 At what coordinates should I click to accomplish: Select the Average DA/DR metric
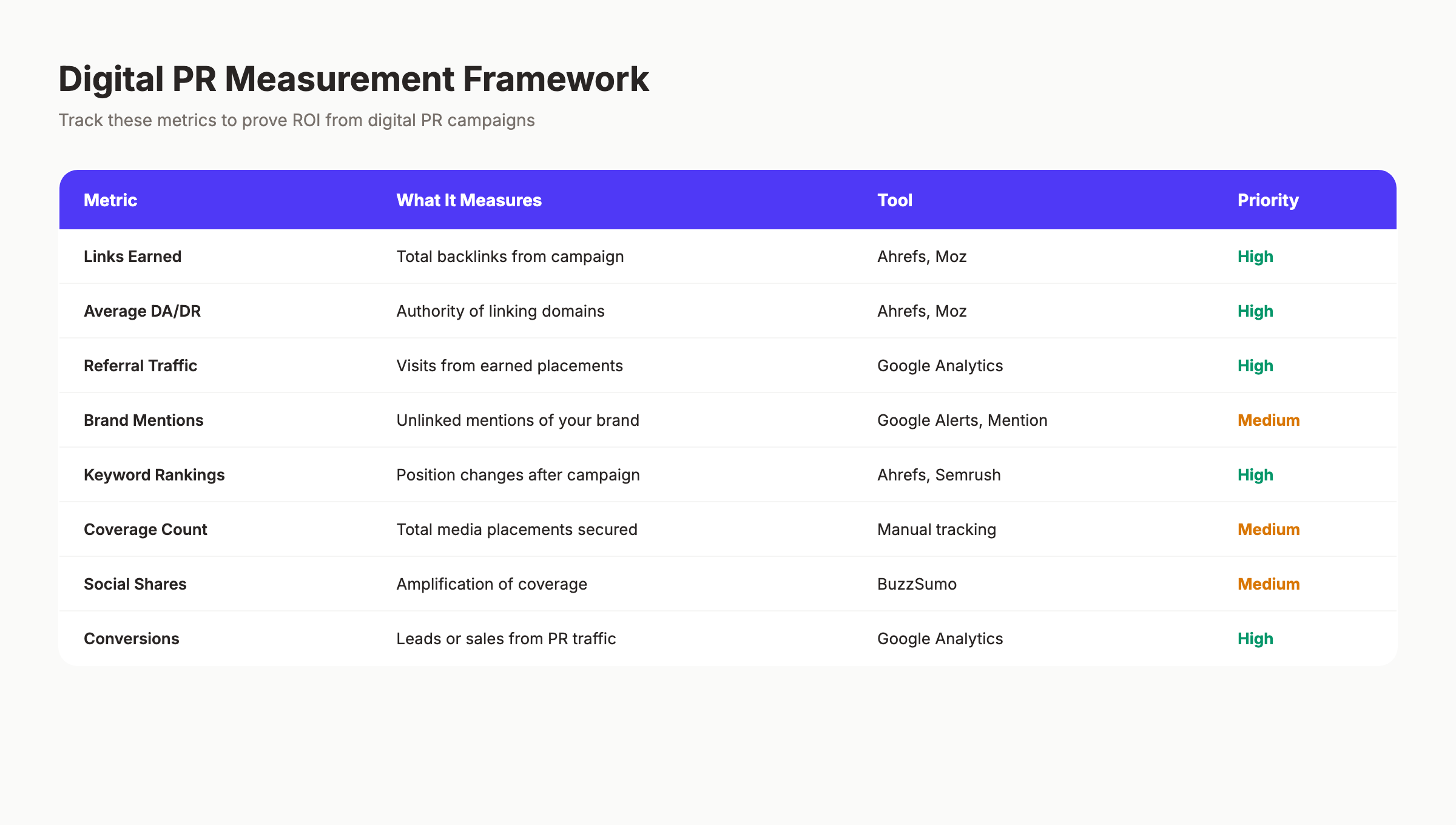coord(141,311)
